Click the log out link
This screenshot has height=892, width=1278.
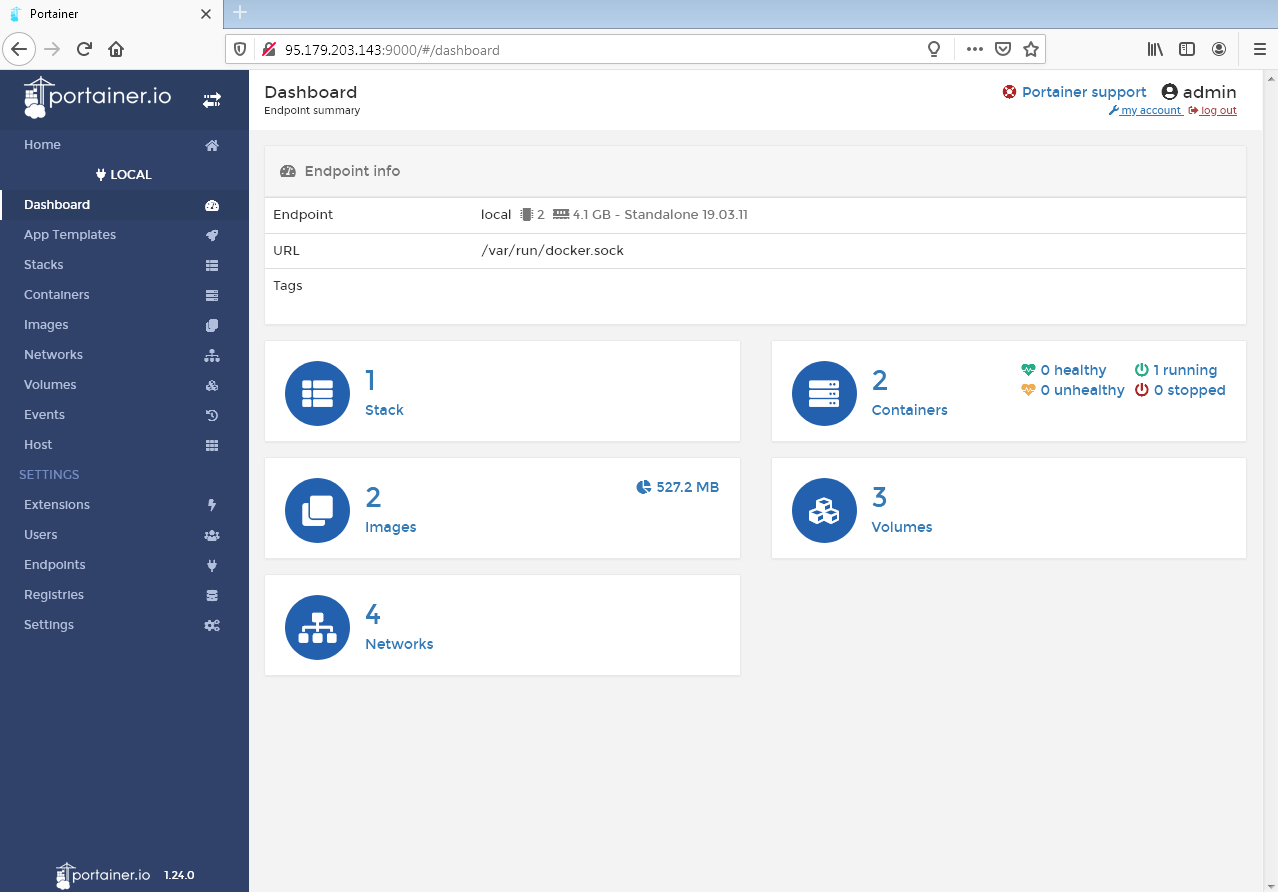(1218, 111)
